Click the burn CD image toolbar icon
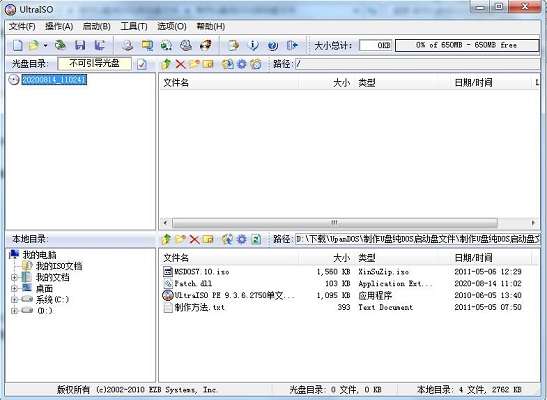This screenshot has height=400, width=547. (186, 45)
